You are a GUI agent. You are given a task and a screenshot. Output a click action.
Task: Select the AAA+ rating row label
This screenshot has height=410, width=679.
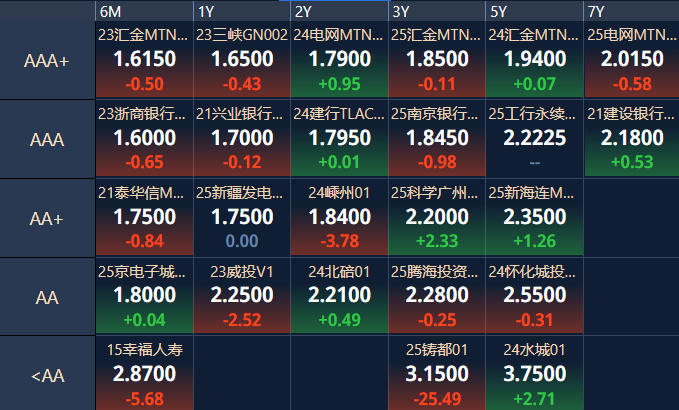pos(47,60)
